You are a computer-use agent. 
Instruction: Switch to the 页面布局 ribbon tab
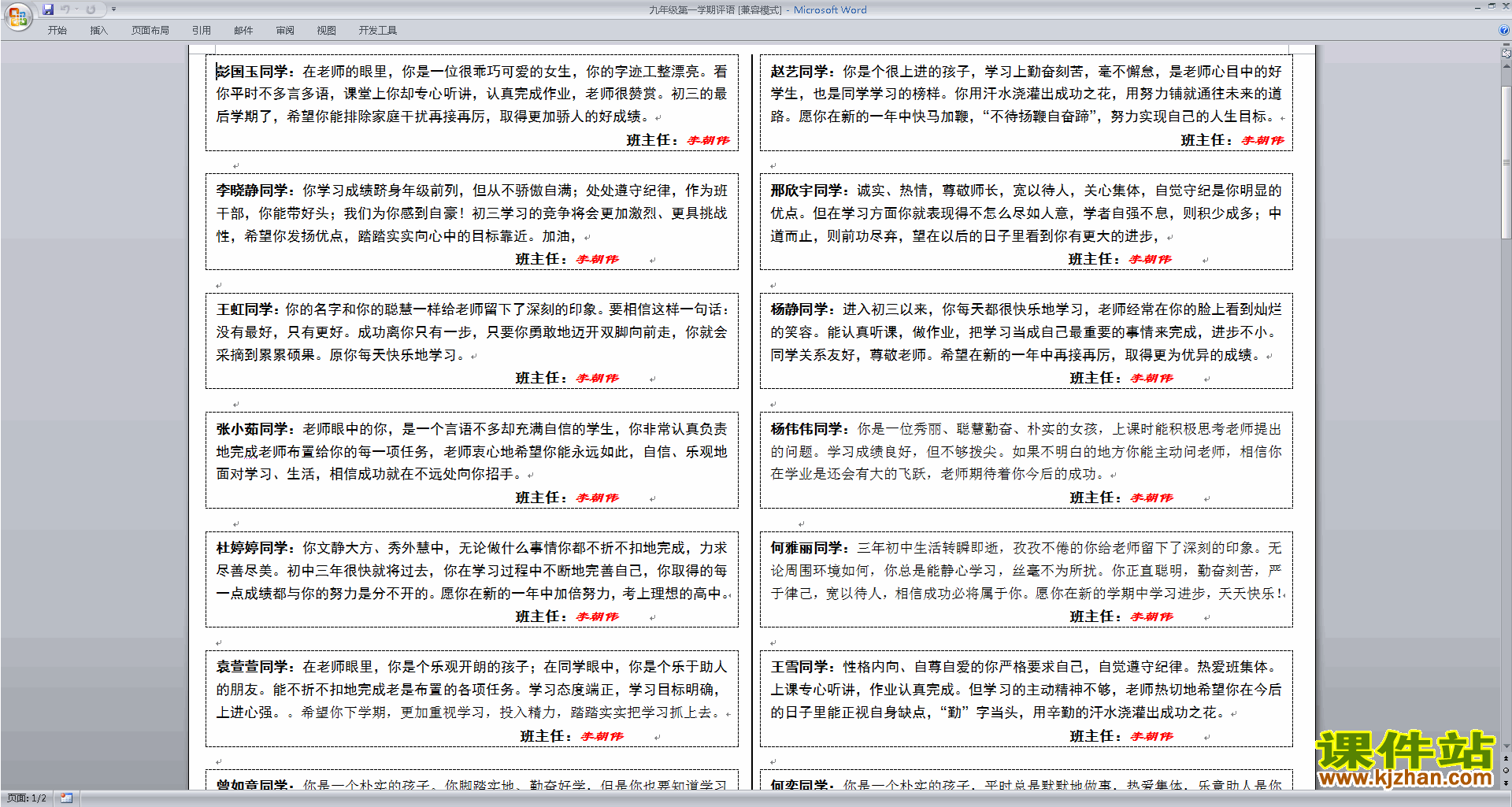150,31
